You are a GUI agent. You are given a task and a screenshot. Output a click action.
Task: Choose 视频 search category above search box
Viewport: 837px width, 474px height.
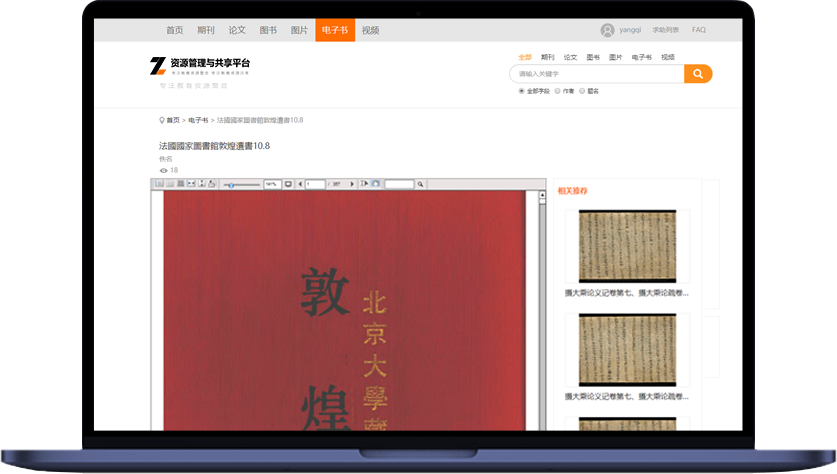pyautogui.click(x=668, y=57)
